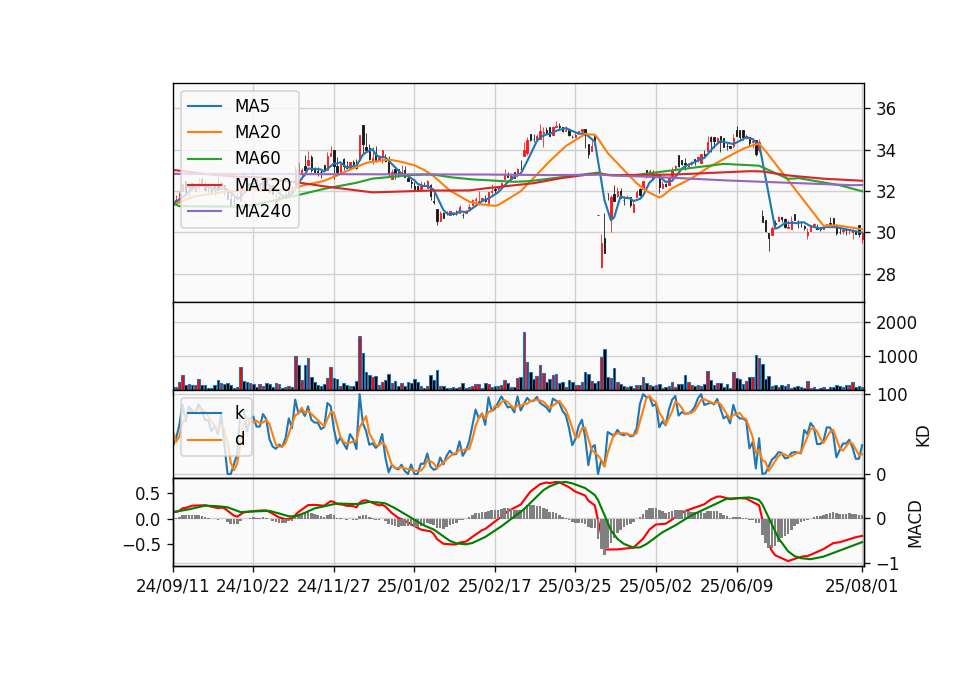Click the MACD left axis value −0.5

click(142, 545)
